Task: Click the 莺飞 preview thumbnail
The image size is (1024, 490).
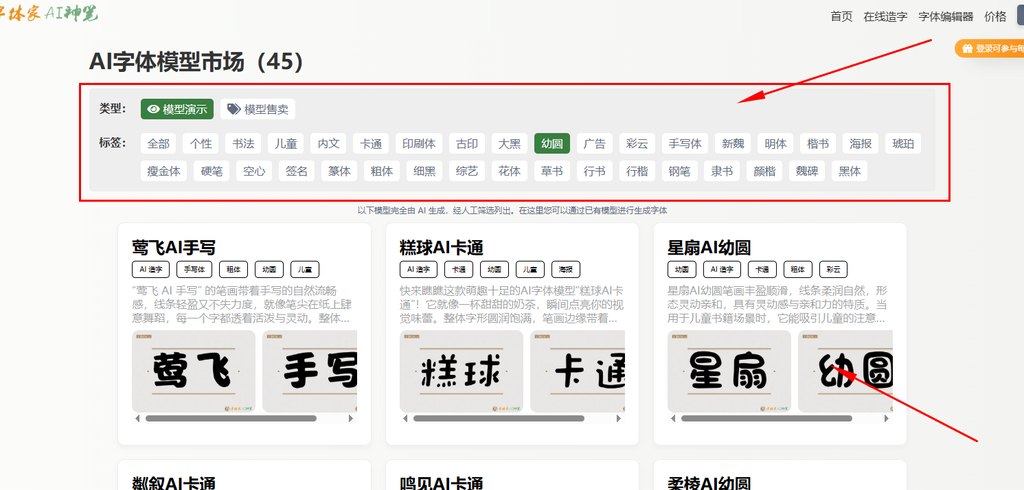Action: point(193,371)
